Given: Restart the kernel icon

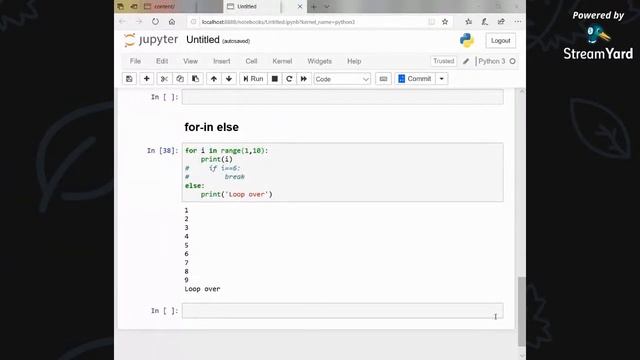Looking at the screenshot, I should click(289, 79).
